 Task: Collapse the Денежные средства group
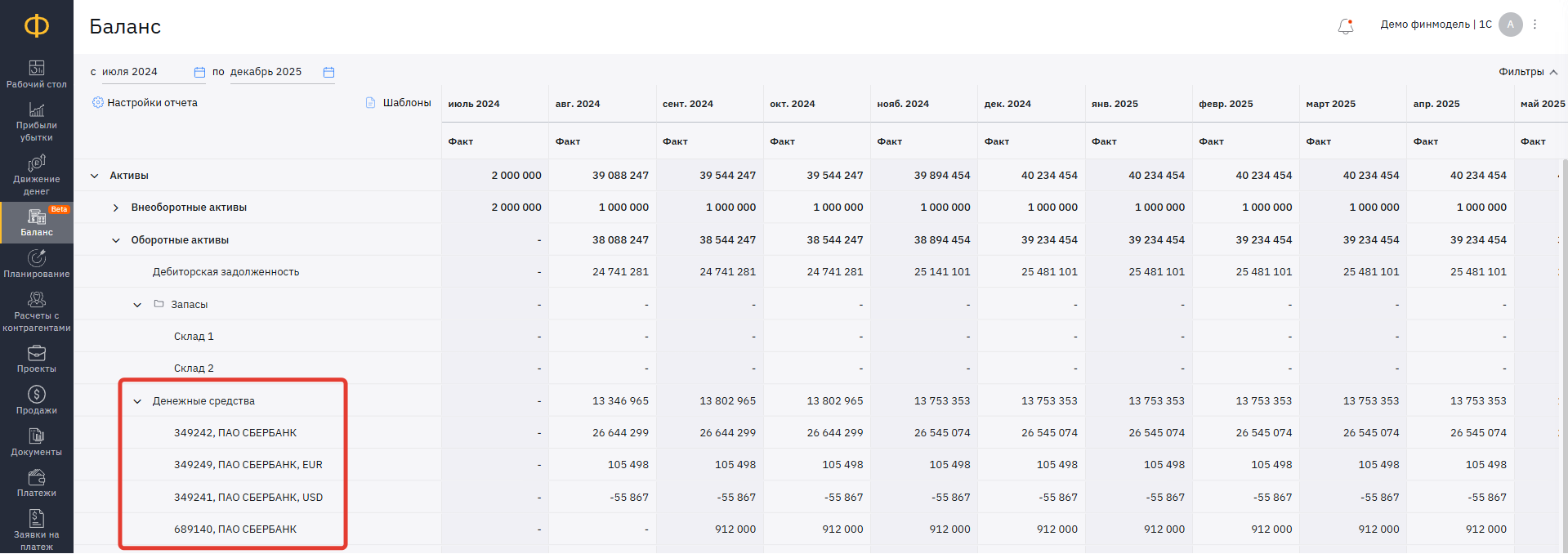[x=137, y=401]
